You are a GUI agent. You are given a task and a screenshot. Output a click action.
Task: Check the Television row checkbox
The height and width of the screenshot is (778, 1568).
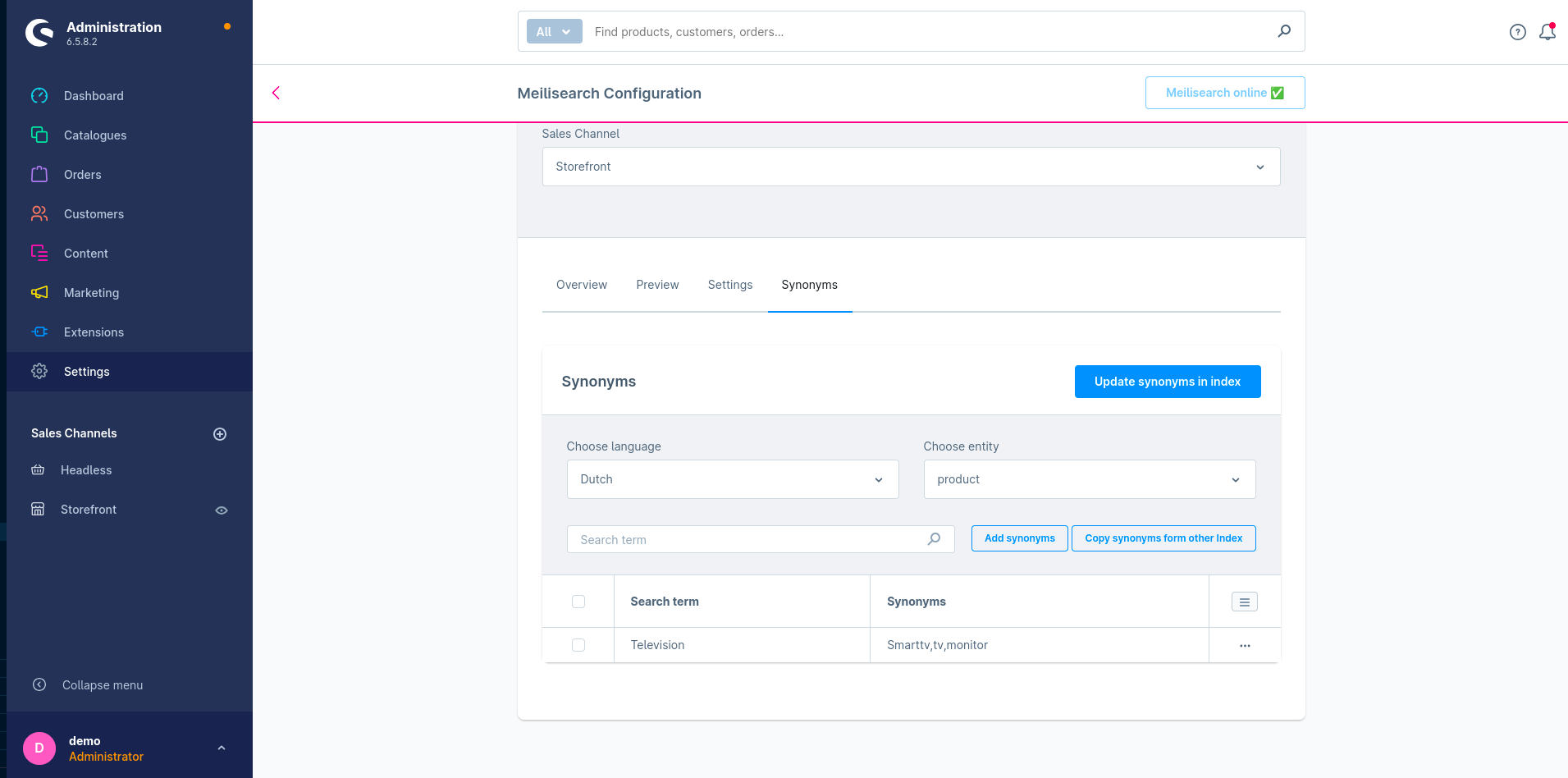point(578,645)
